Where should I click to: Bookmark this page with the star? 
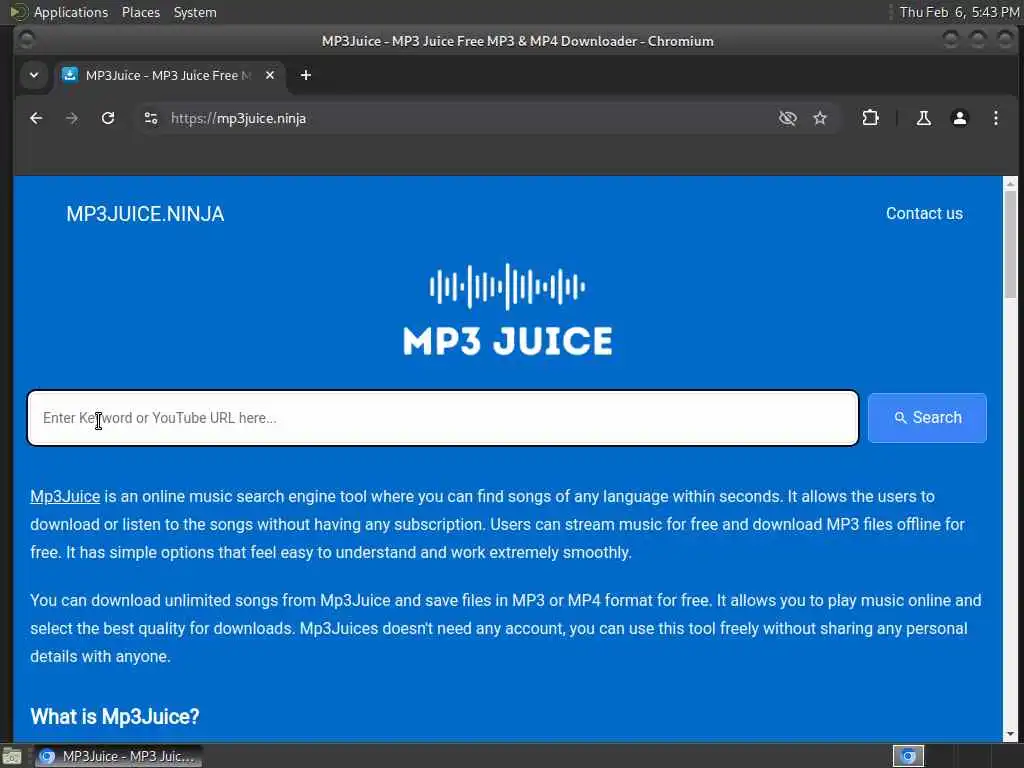point(820,118)
